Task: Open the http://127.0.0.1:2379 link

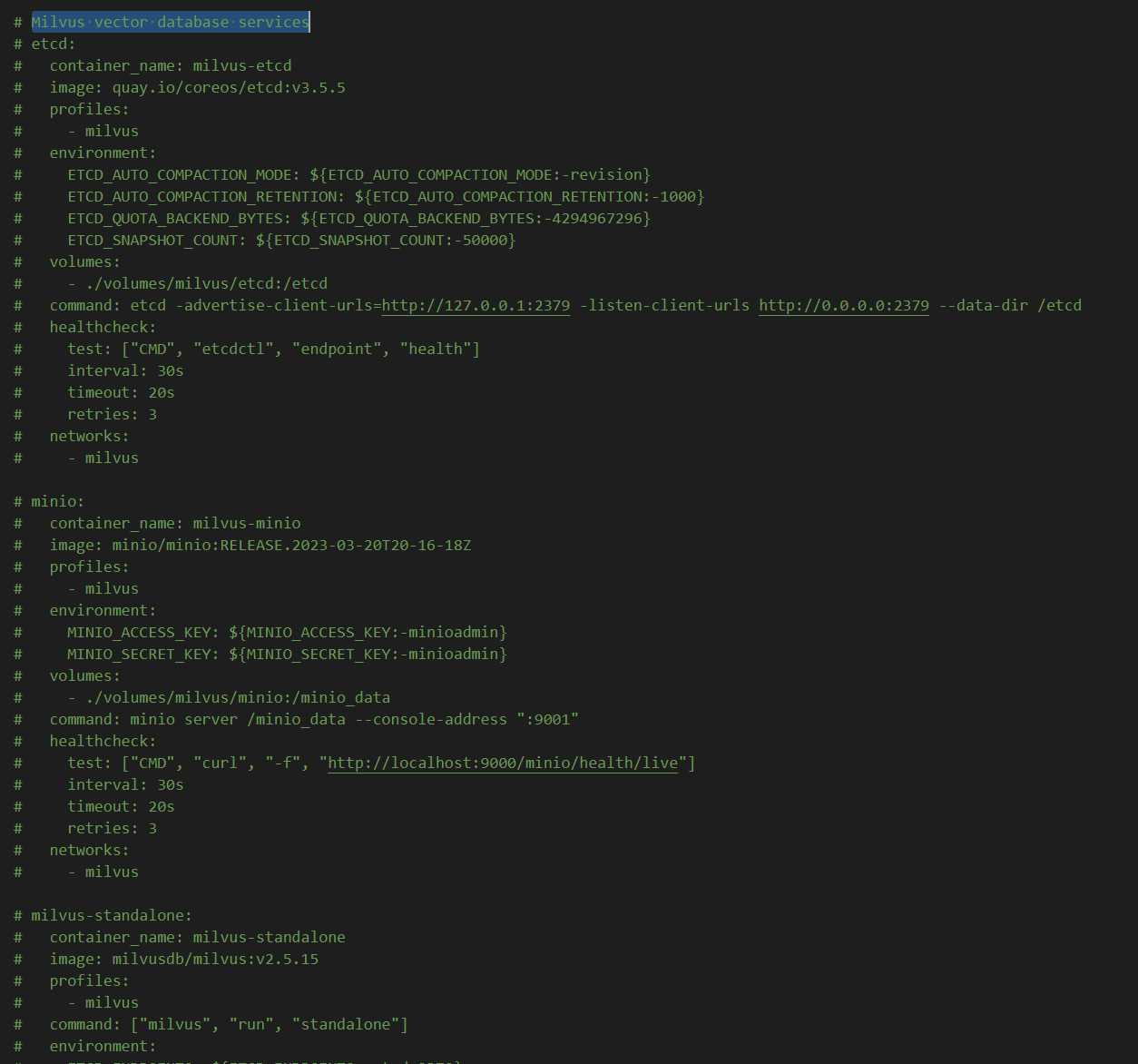Action: click(x=476, y=305)
